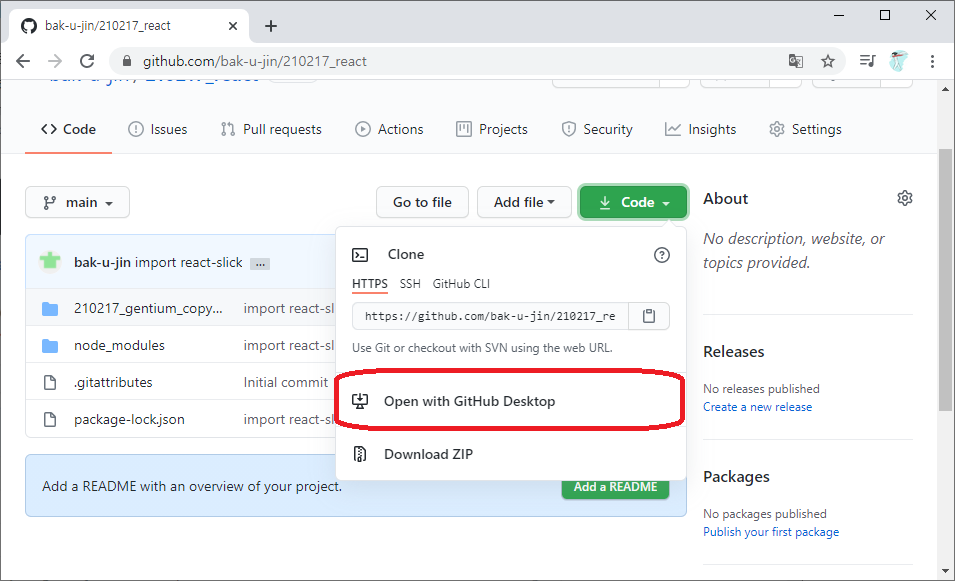Close the bak-u-jin/210217_react tab
The height and width of the screenshot is (581, 955).
[233, 26]
